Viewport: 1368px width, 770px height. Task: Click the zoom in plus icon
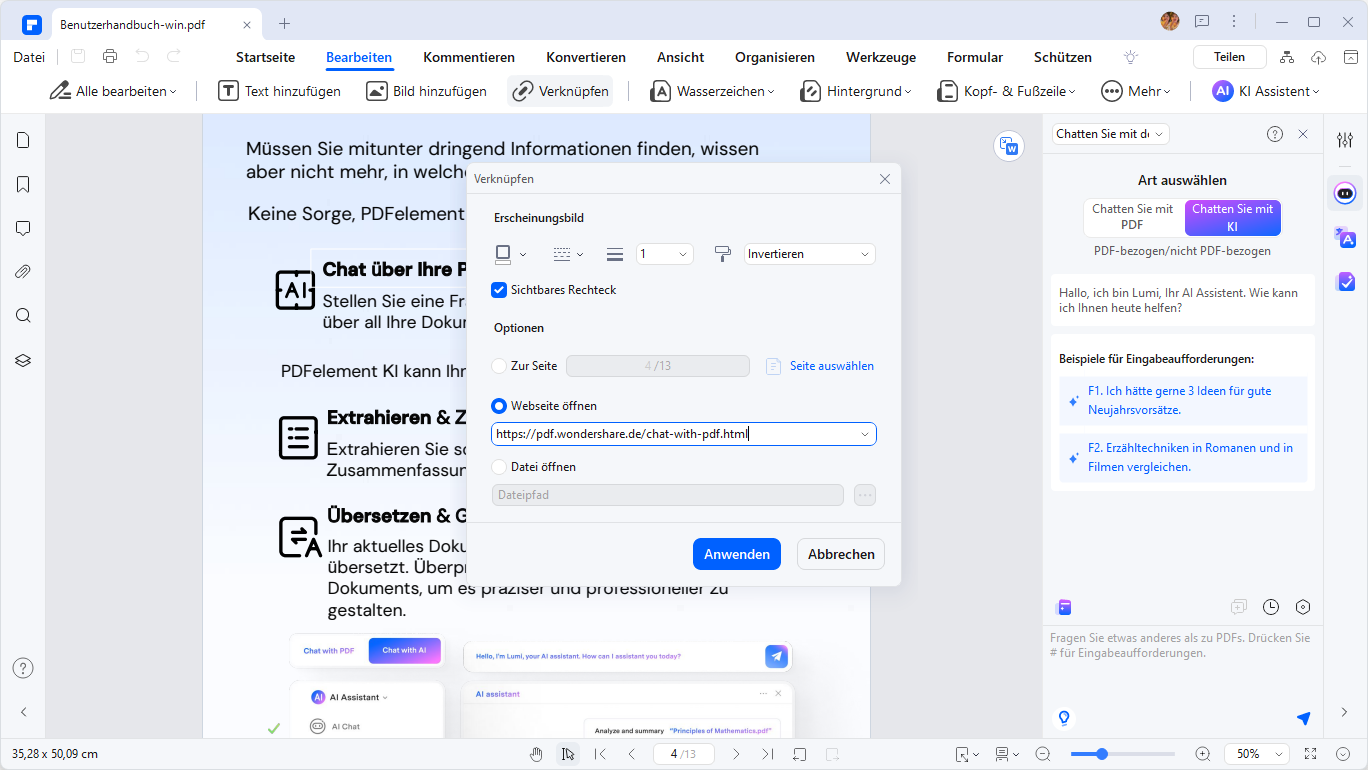(1203, 754)
